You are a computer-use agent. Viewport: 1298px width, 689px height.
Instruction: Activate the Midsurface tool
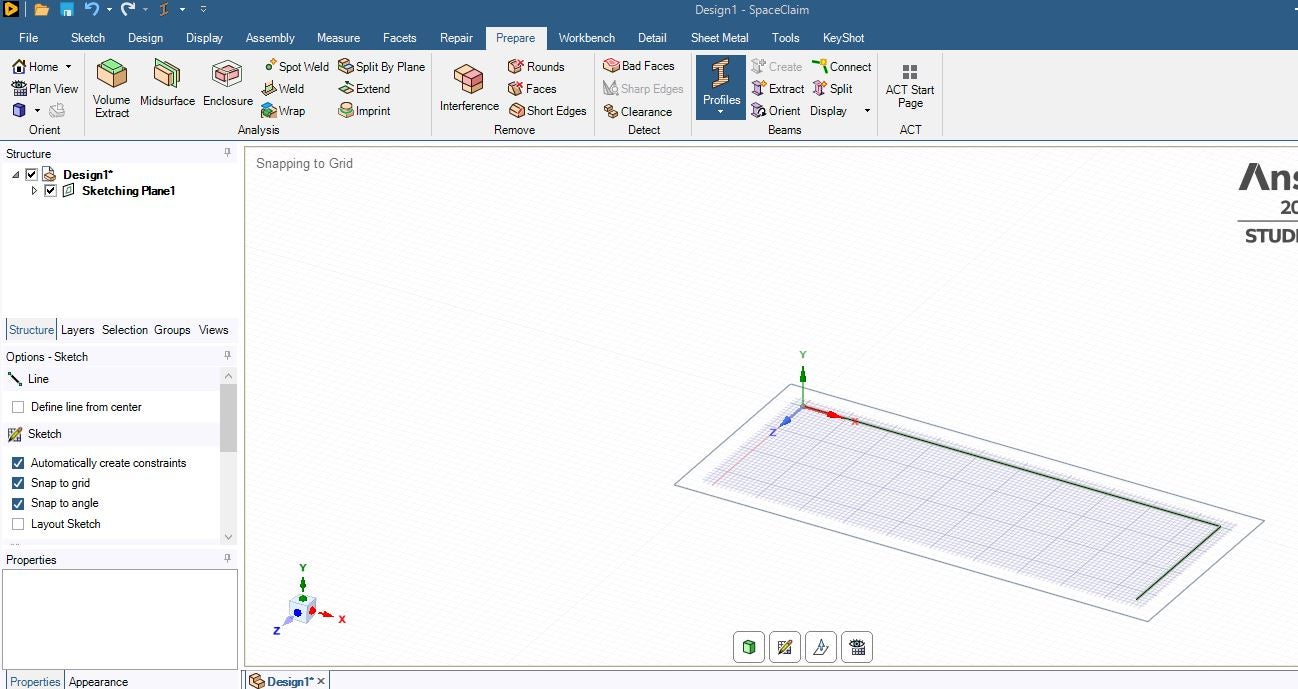point(167,83)
